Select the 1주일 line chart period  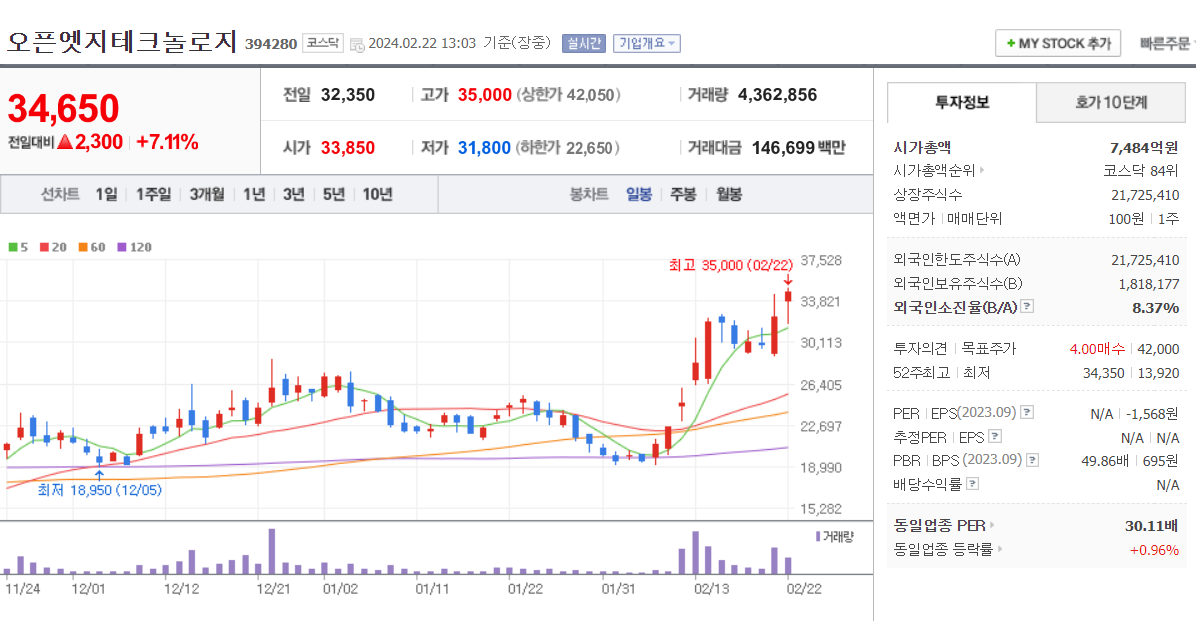pos(153,195)
